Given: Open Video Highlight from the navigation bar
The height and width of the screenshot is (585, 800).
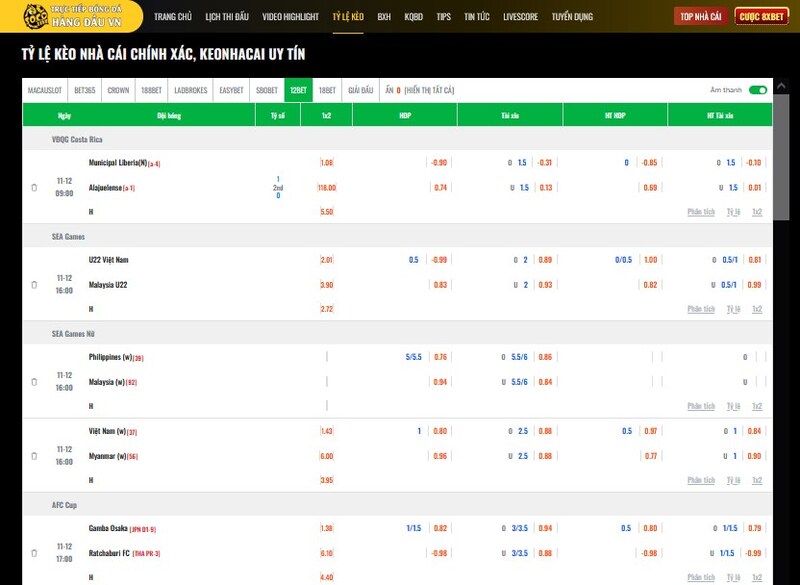Looking at the screenshot, I should click(290, 17).
